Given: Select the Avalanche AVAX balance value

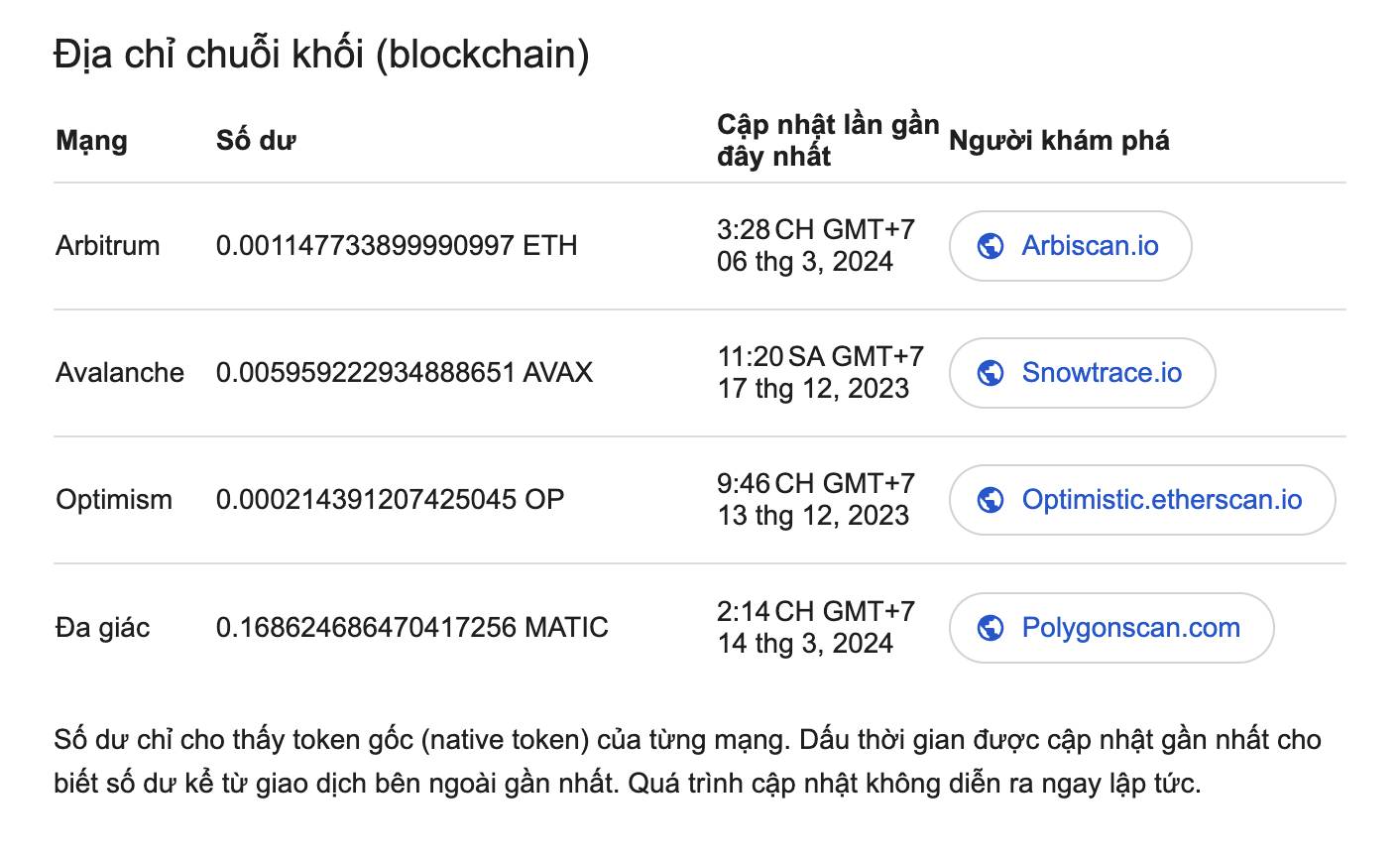Looking at the screenshot, I should pos(405,373).
